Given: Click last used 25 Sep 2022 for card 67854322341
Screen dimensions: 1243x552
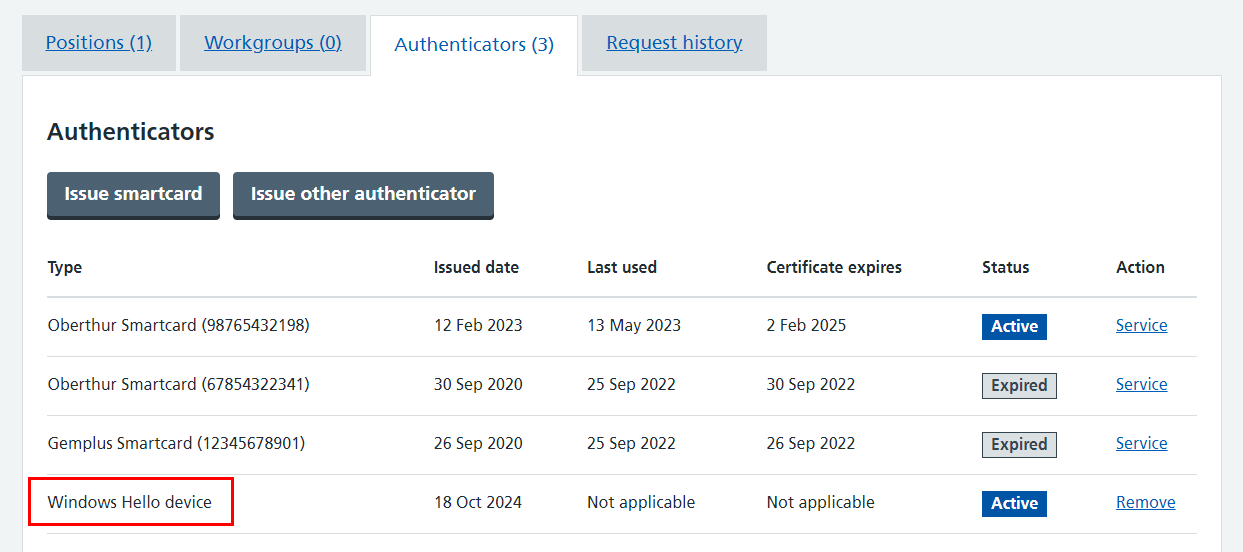Looking at the screenshot, I should click(x=631, y=385).
